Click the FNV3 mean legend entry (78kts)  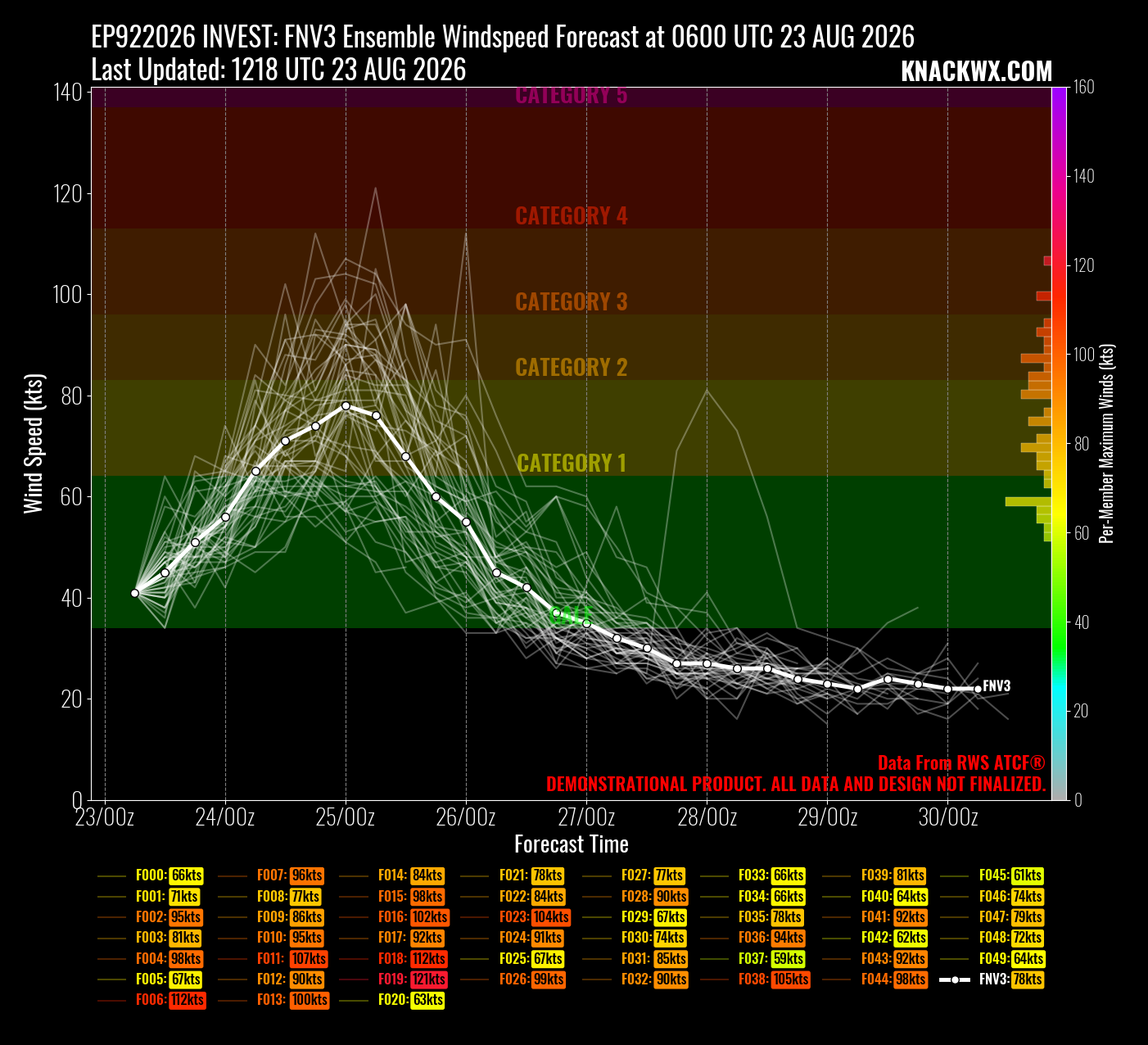point(992,979)
